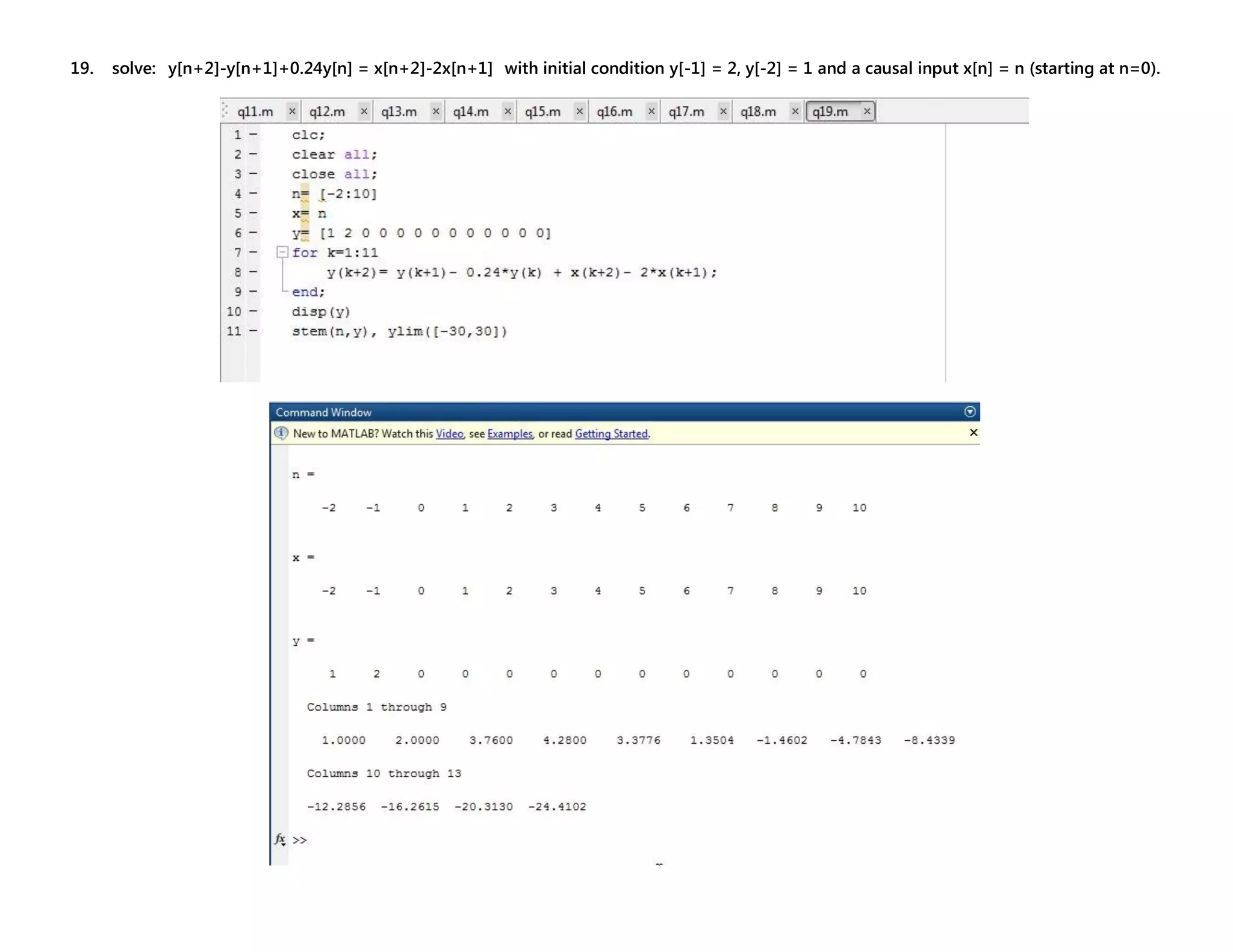Set breakpoint dash on line 4
The image size is (1233, 952).
pos(253,193)
